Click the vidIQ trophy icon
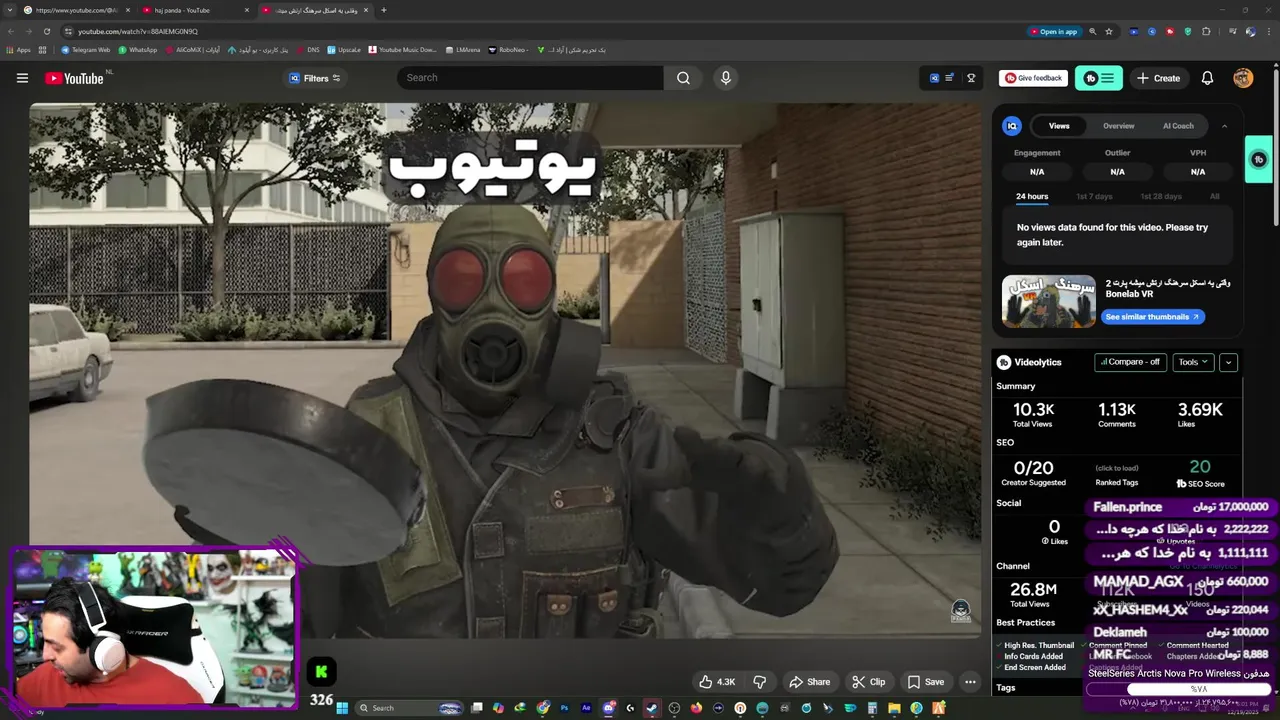This screenshot has width=1280, height=720. point(971,78)
